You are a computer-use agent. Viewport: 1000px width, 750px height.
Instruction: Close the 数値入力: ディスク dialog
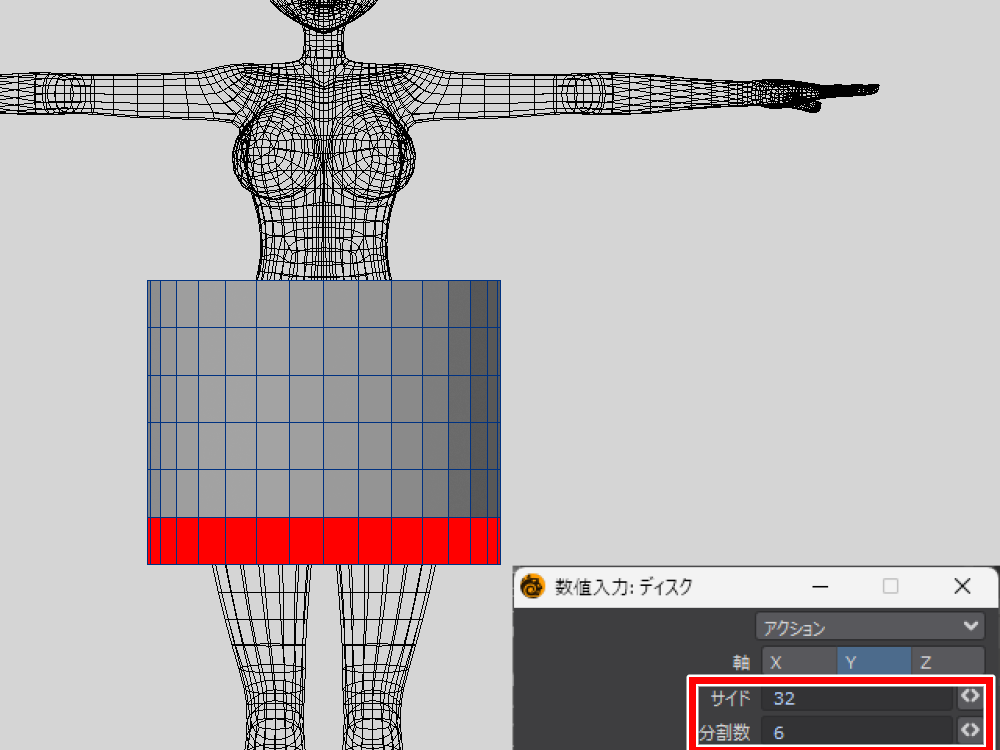[x=962, y=586]
